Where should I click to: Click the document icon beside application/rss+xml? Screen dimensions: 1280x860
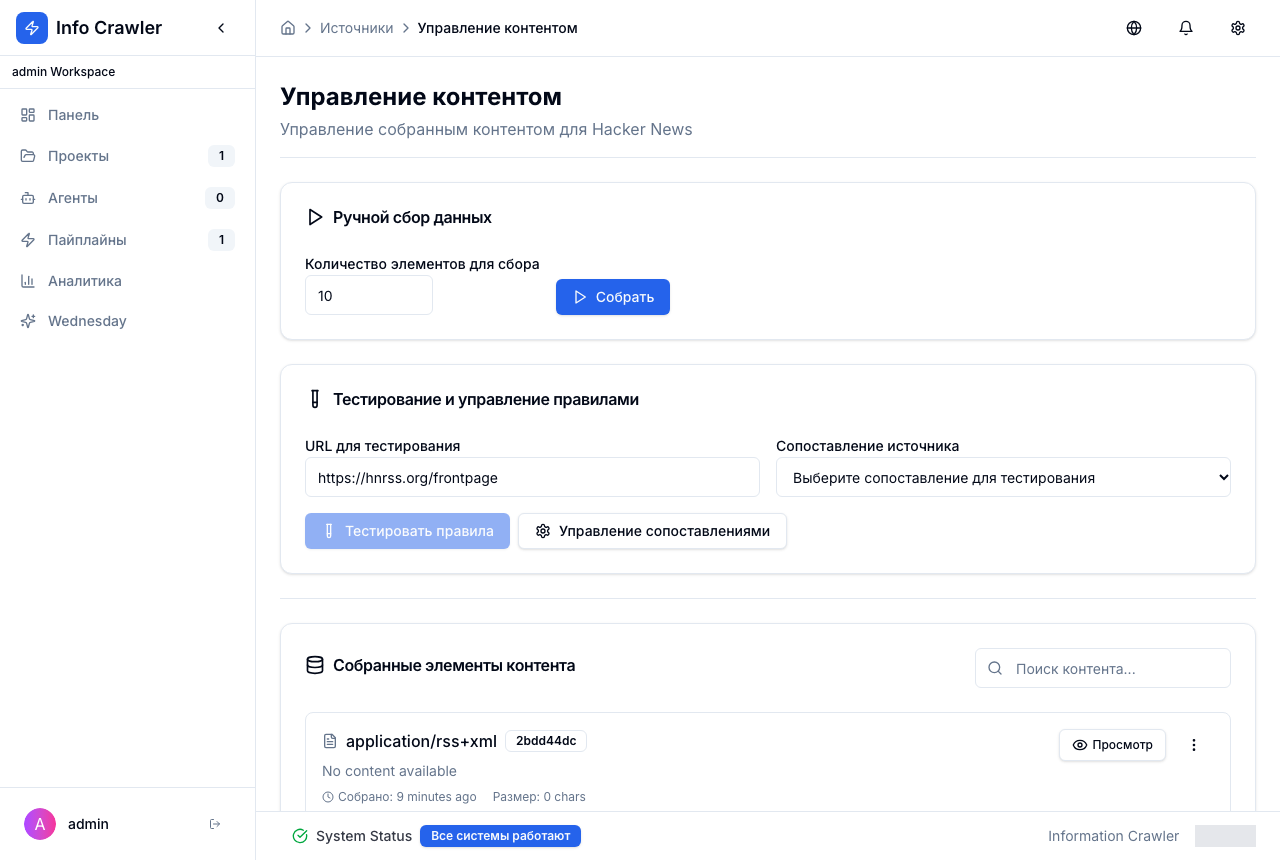[x=330, y=742]
